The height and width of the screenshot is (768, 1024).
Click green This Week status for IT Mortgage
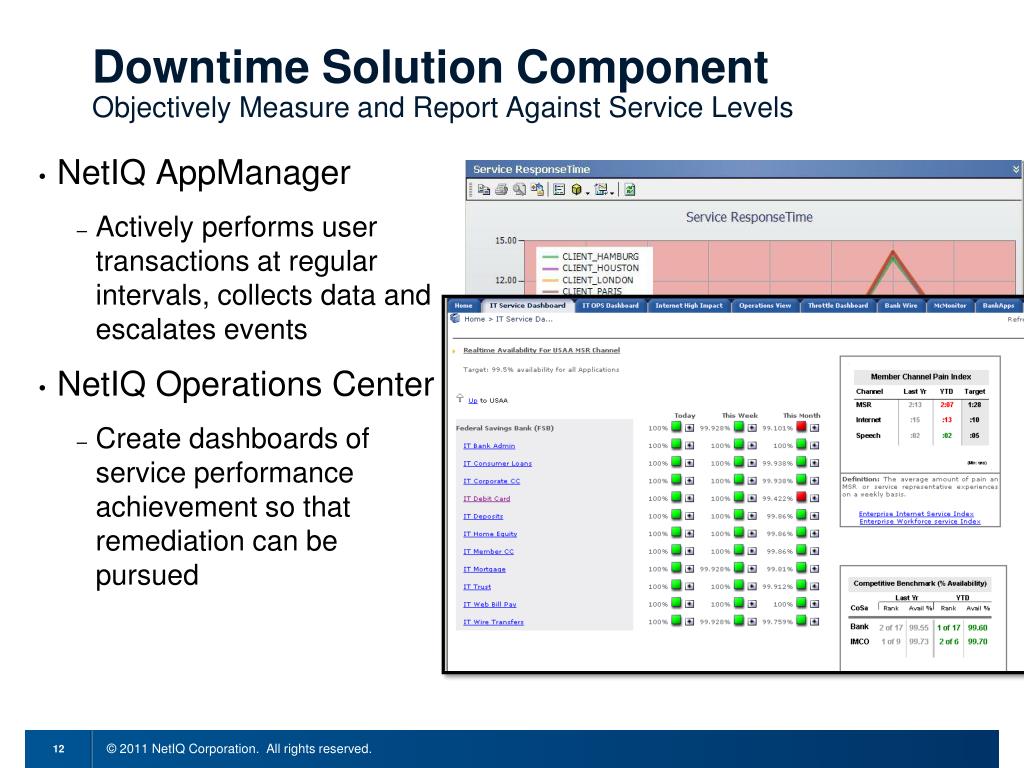739,568
